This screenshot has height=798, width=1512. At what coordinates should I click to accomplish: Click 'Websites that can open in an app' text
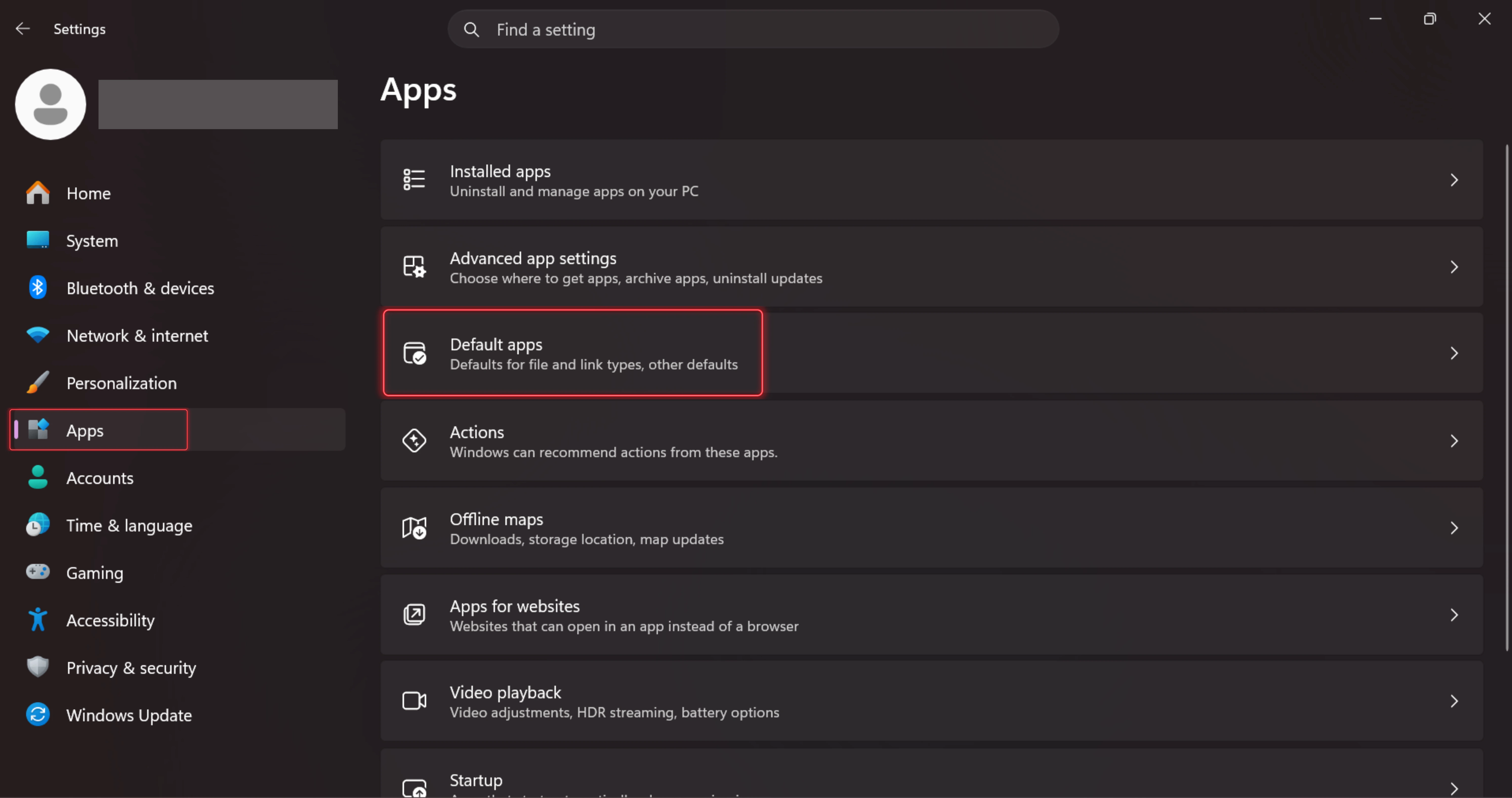[x=624, y=627]
